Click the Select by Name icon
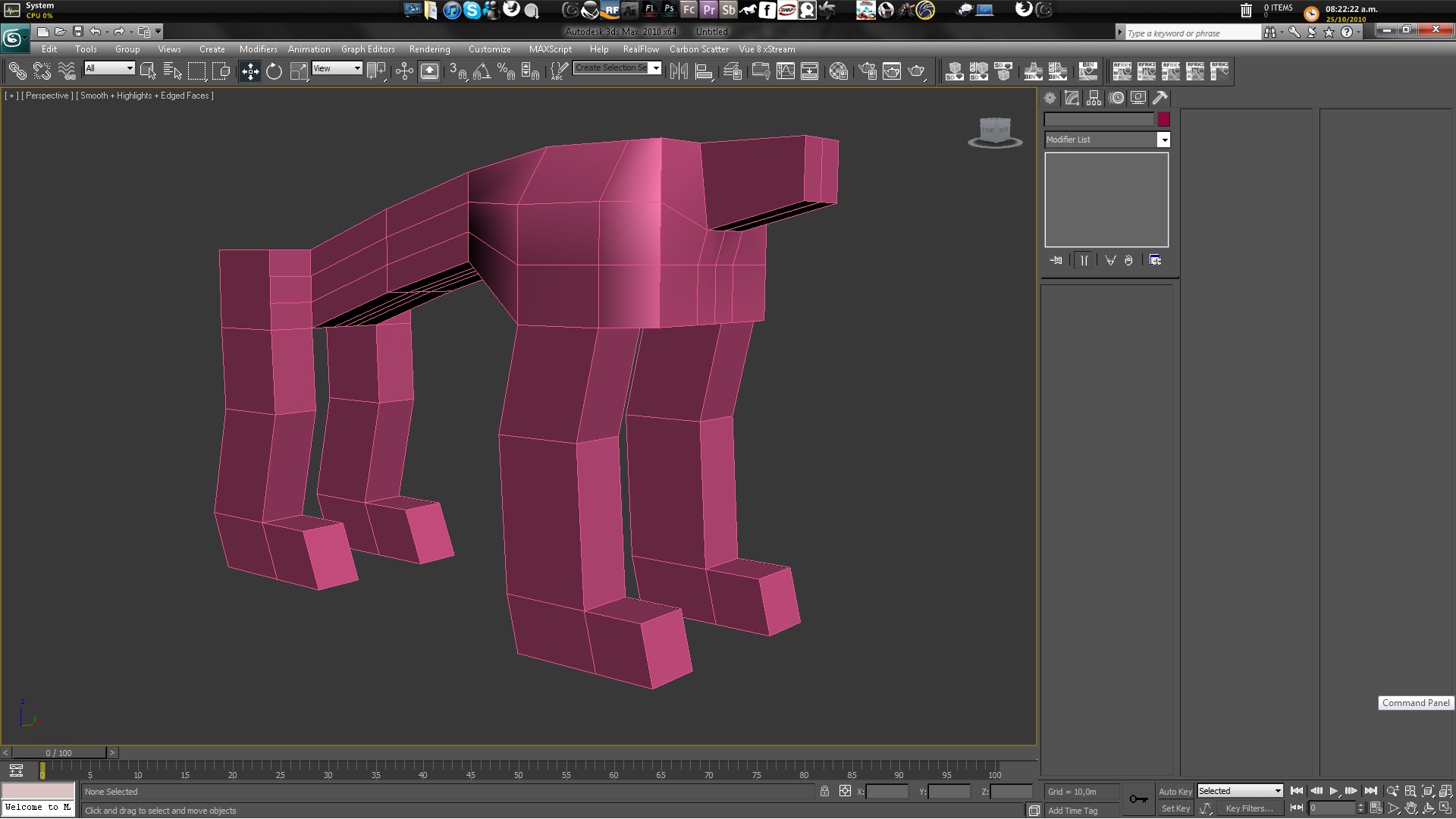The height and width of the screenshot is (819, 1456). coord(173,71)
